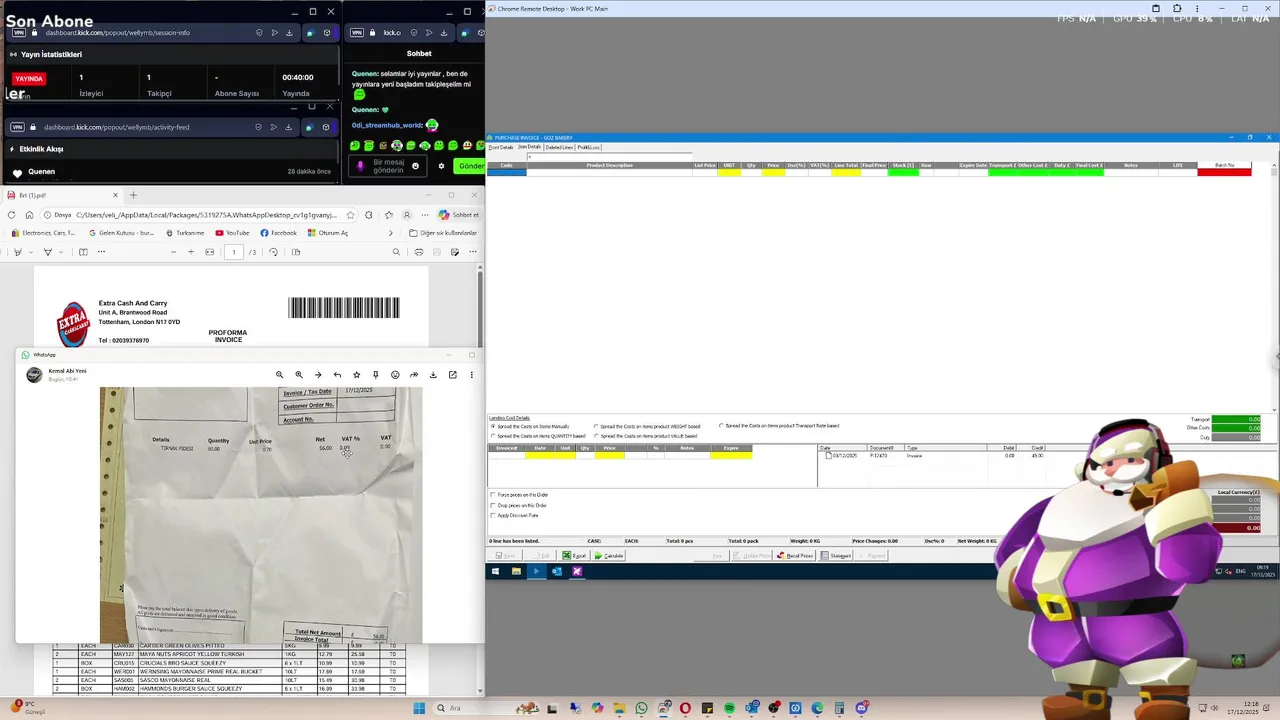Click the Edge home button
The height and width of the screenshot is (720, 1280).
click(29, 215)
